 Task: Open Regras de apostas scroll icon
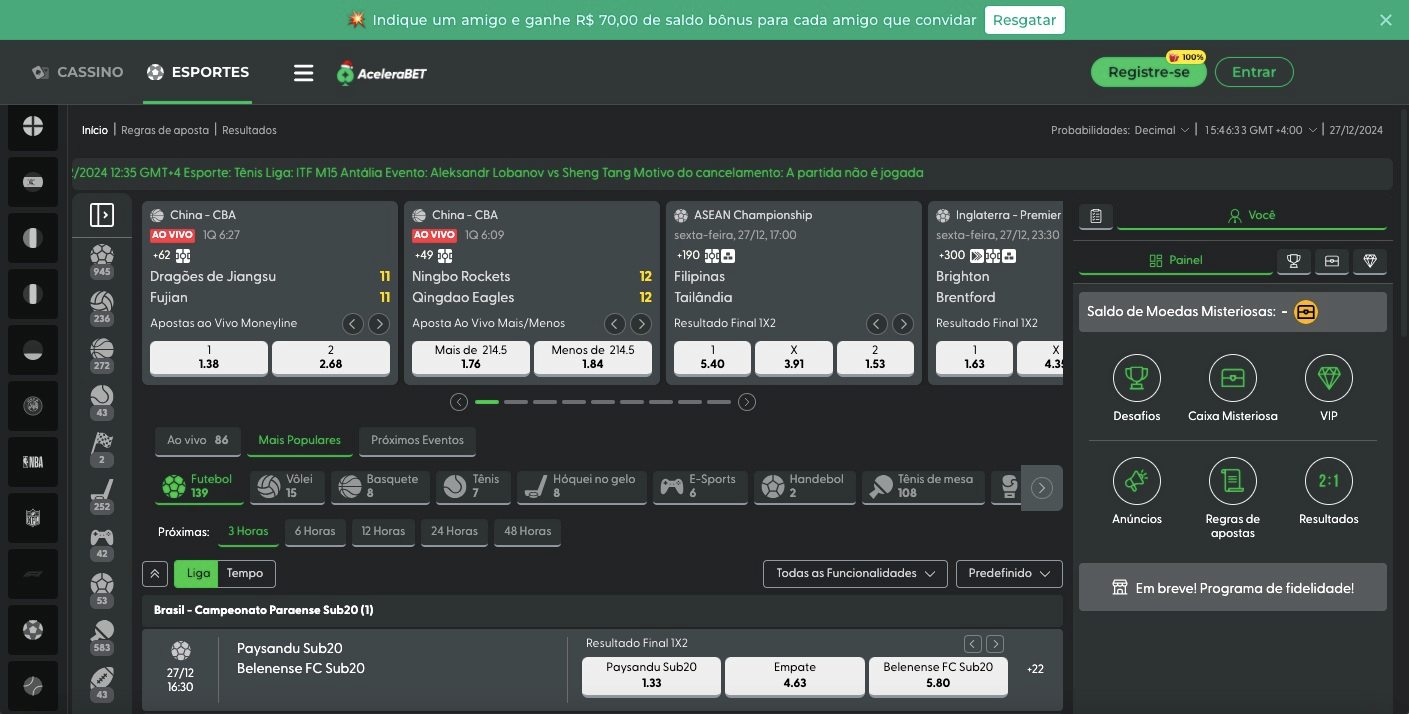point(1233,481)
